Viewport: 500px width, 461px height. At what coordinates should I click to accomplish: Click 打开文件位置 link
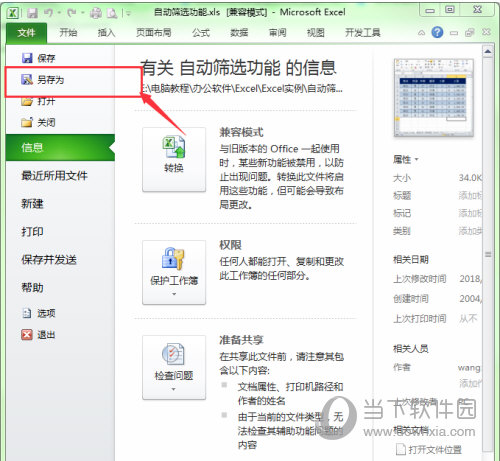click(x=429, y=450)
